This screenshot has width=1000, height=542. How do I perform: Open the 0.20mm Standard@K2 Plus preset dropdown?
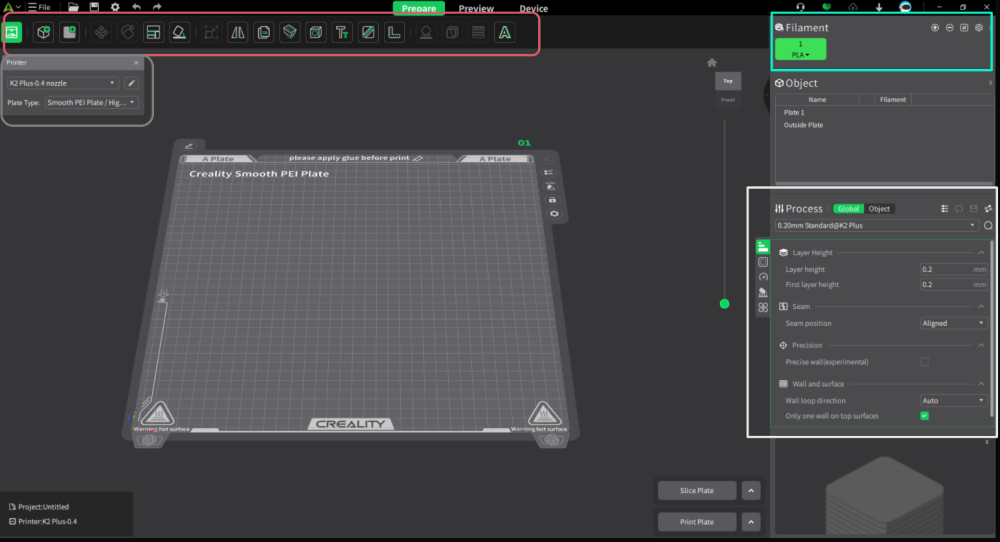coord(876,225)
